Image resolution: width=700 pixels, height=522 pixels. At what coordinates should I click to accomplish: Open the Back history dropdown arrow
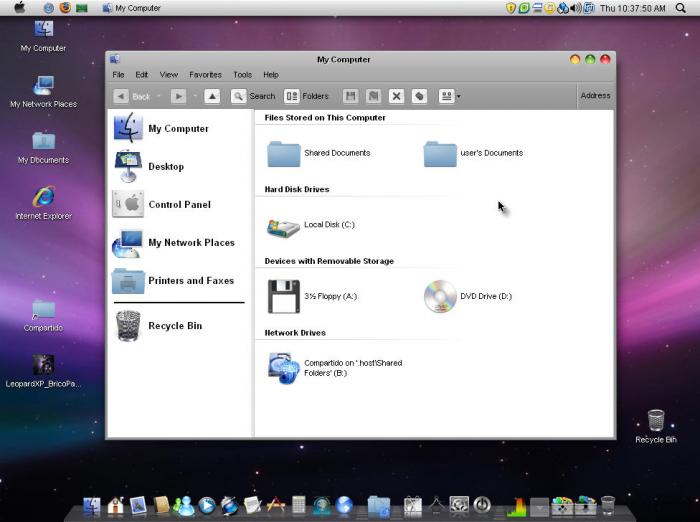[158, 96]
